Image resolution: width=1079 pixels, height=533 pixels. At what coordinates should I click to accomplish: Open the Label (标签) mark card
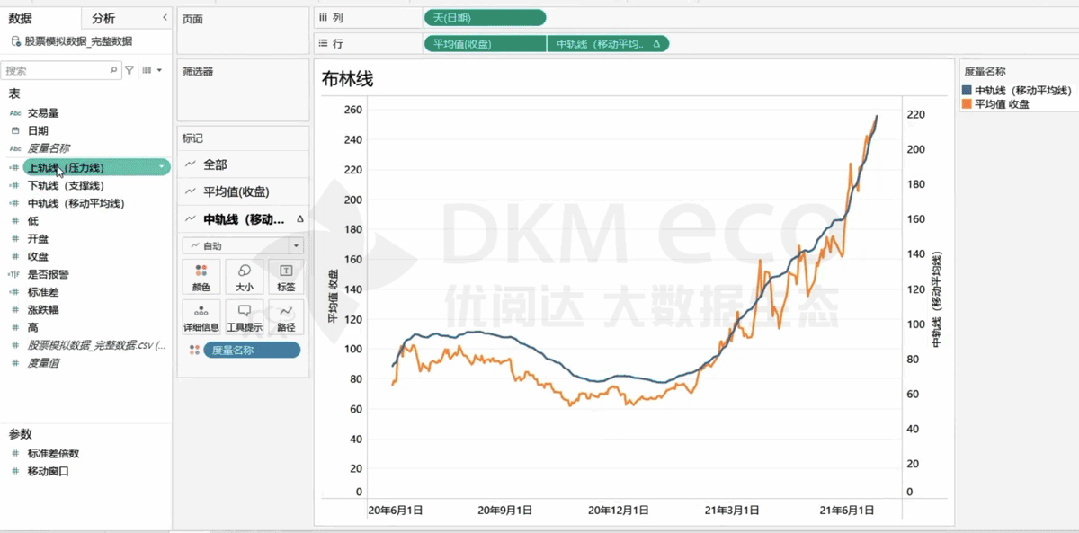(x=286, y=276)
